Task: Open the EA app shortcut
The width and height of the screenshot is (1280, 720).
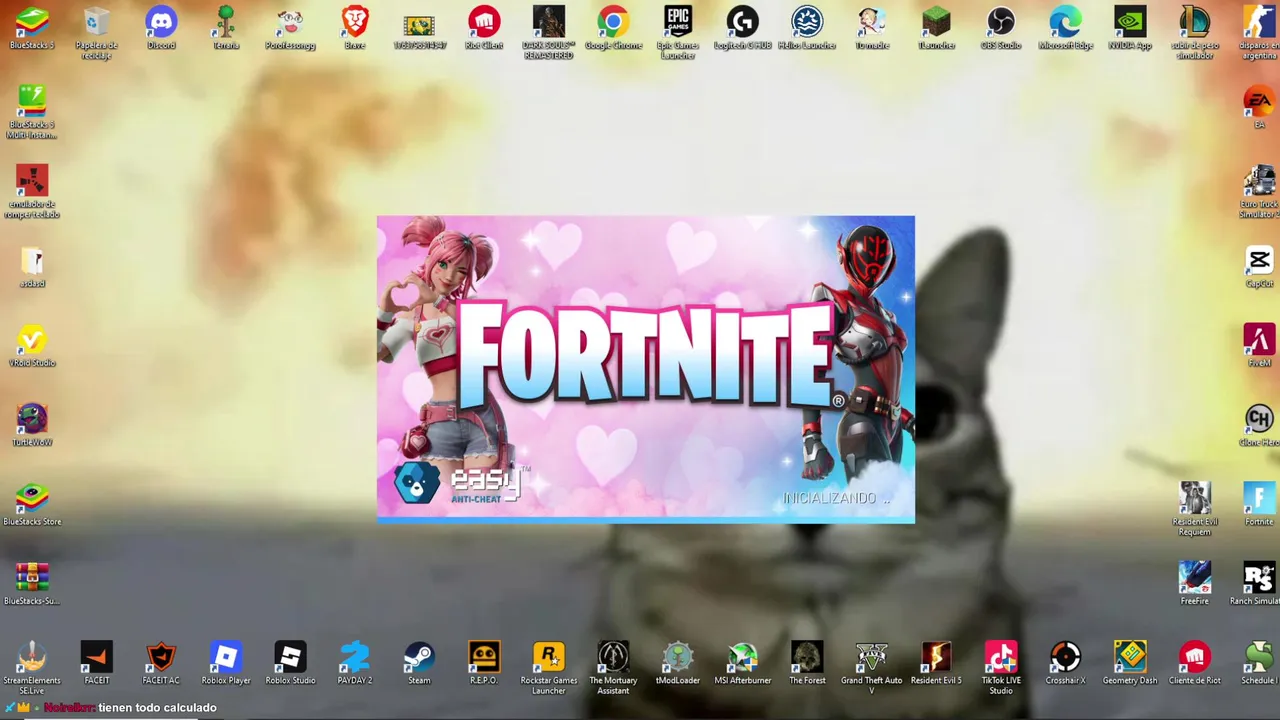Action: pyautogui.click(x=1259, y=107)
